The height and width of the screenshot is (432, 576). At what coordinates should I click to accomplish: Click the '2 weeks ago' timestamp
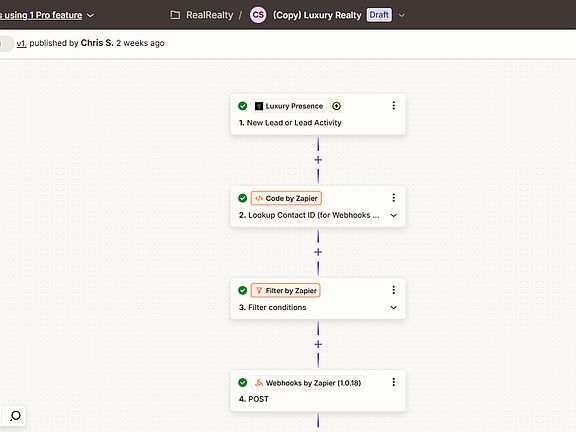point(140,43)
